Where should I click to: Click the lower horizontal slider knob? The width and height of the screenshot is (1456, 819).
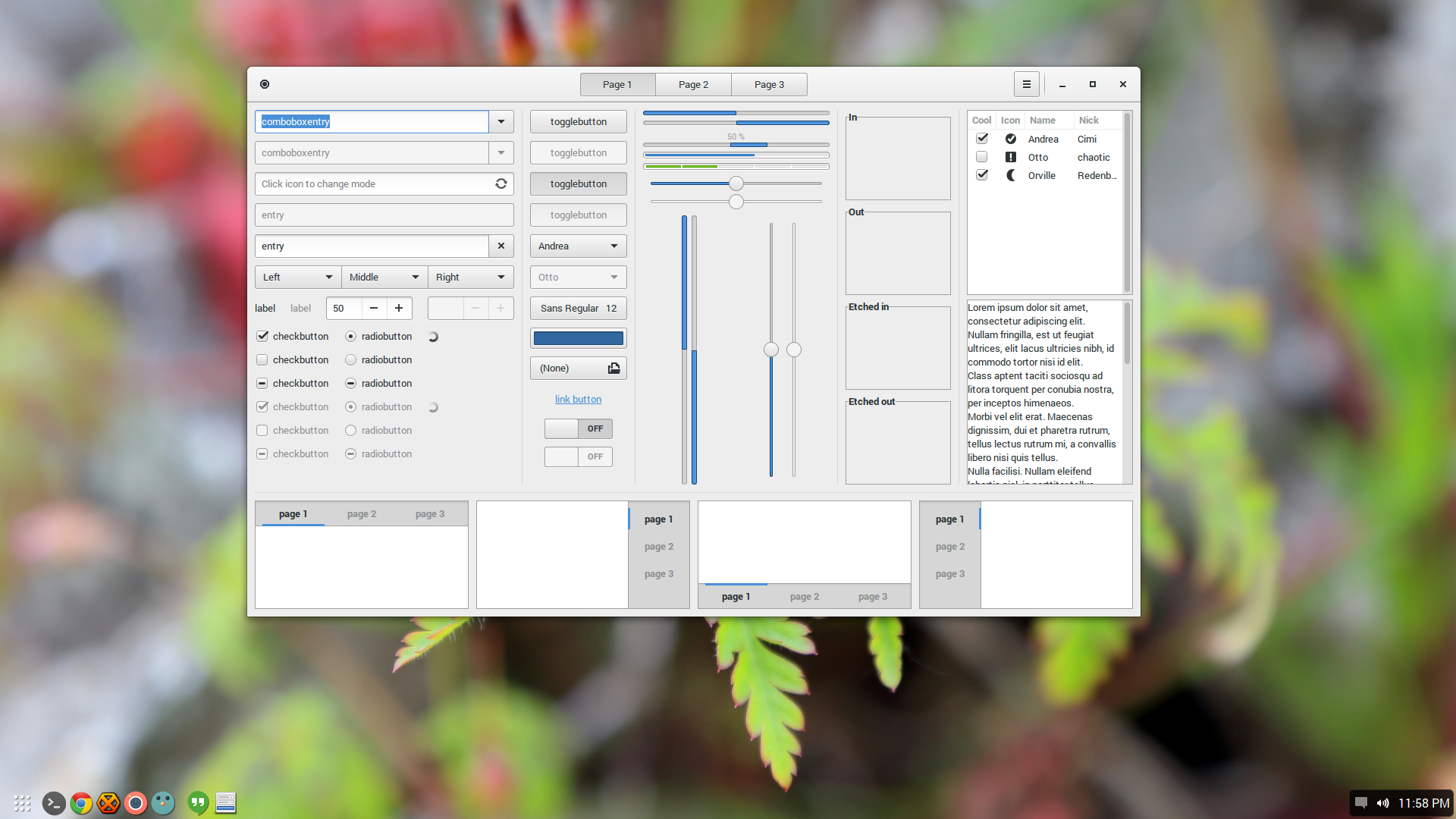coord(736,202)
